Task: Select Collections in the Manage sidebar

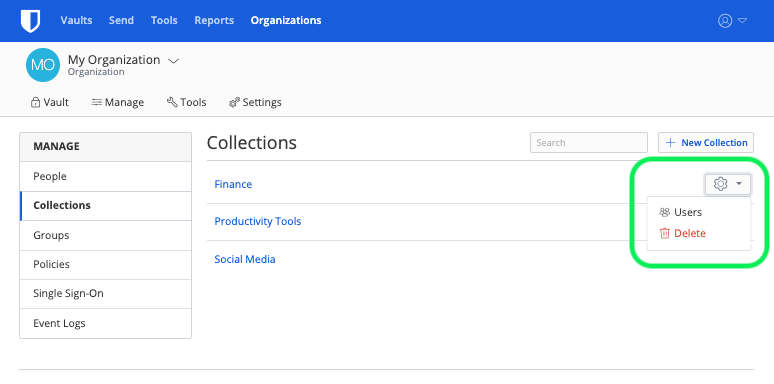Action: [x=106, y=205]
